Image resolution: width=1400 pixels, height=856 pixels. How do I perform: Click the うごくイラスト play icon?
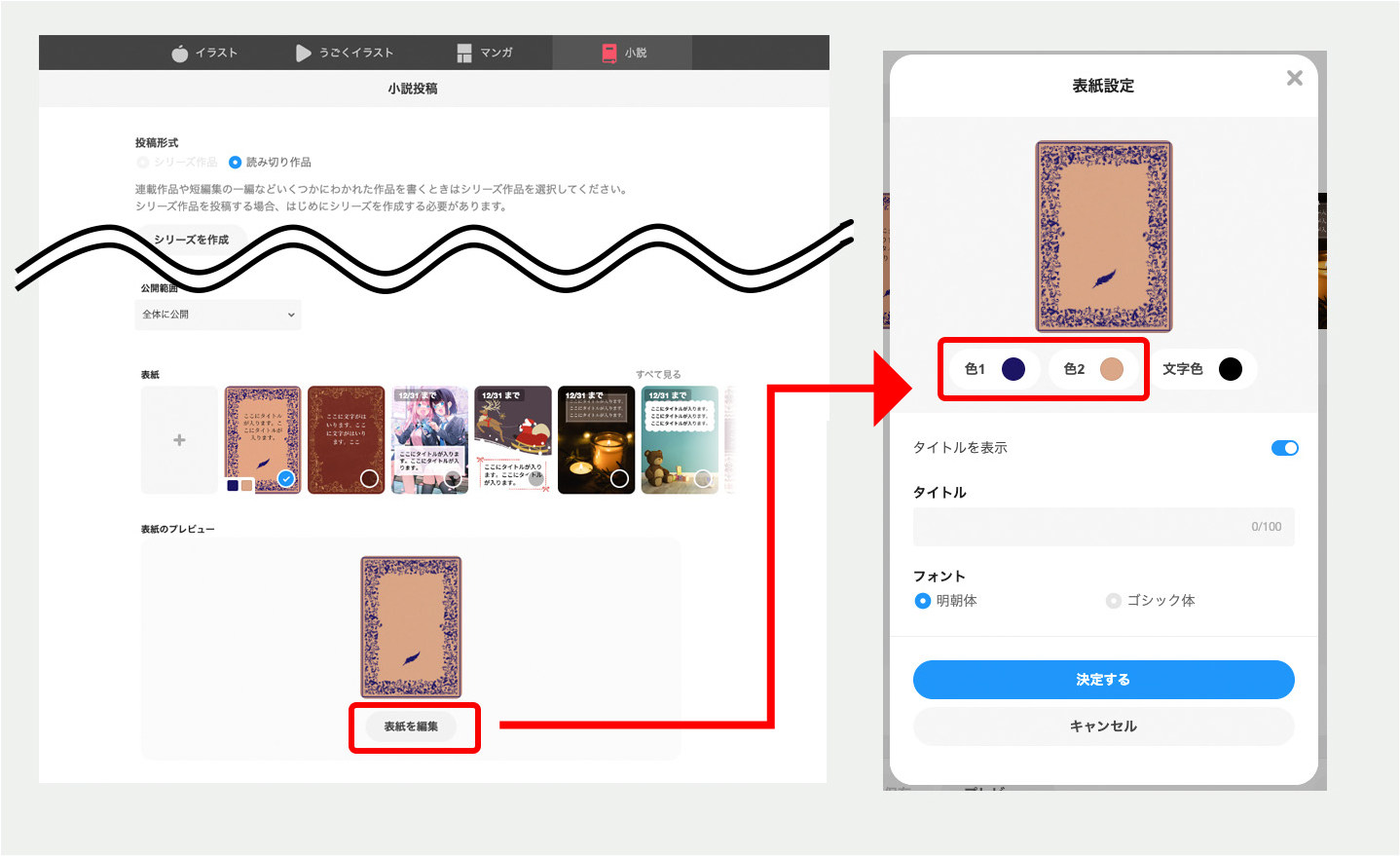click(304, 53)
